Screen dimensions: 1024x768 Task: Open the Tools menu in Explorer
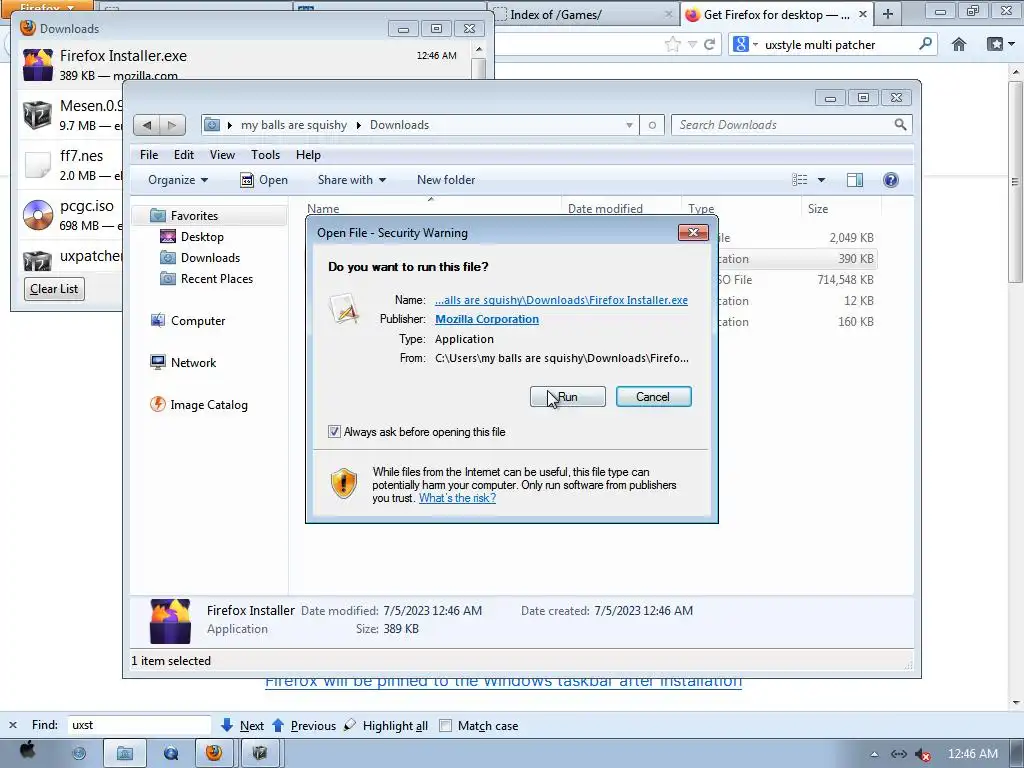265,155
